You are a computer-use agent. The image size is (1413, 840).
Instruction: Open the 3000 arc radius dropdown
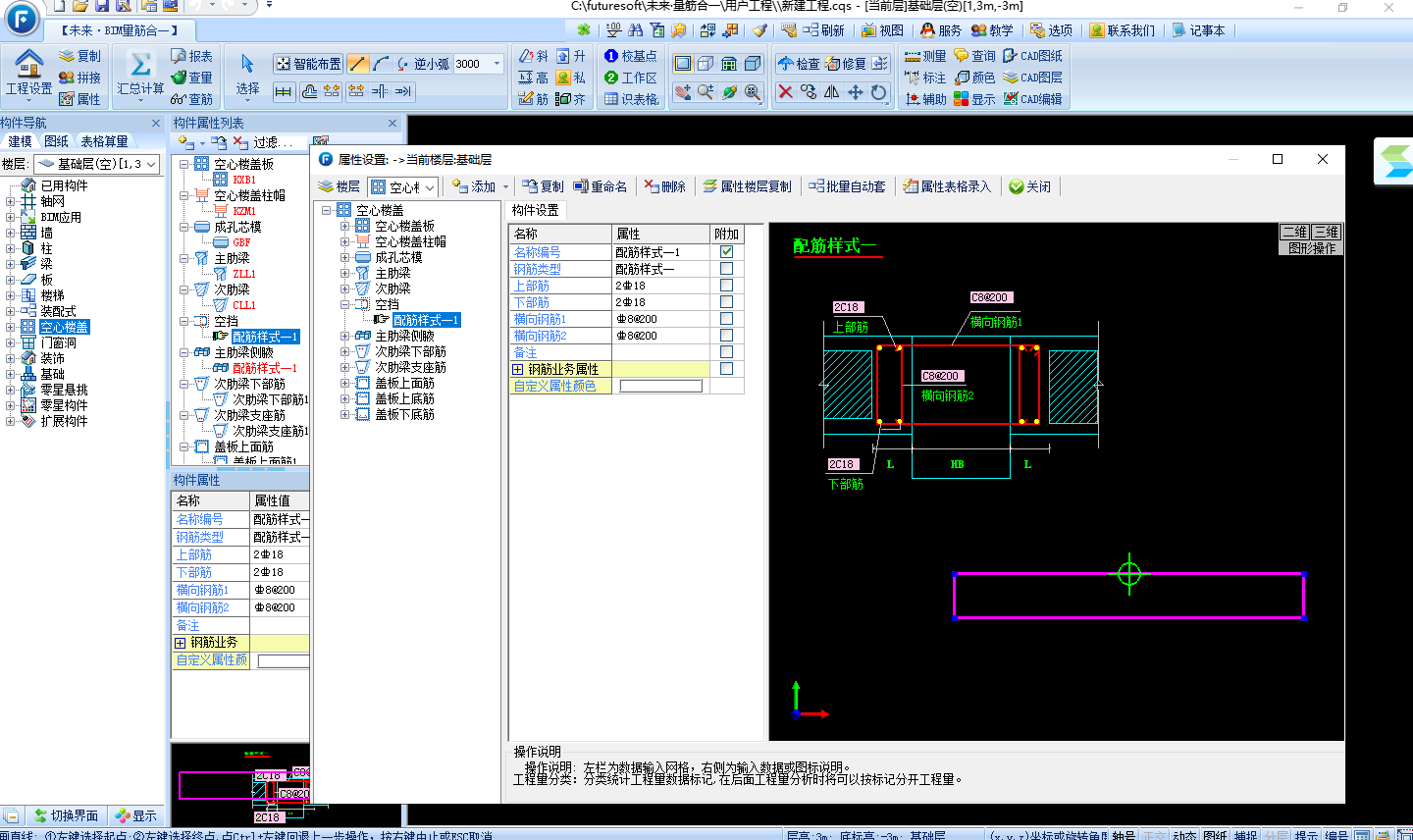497,64
